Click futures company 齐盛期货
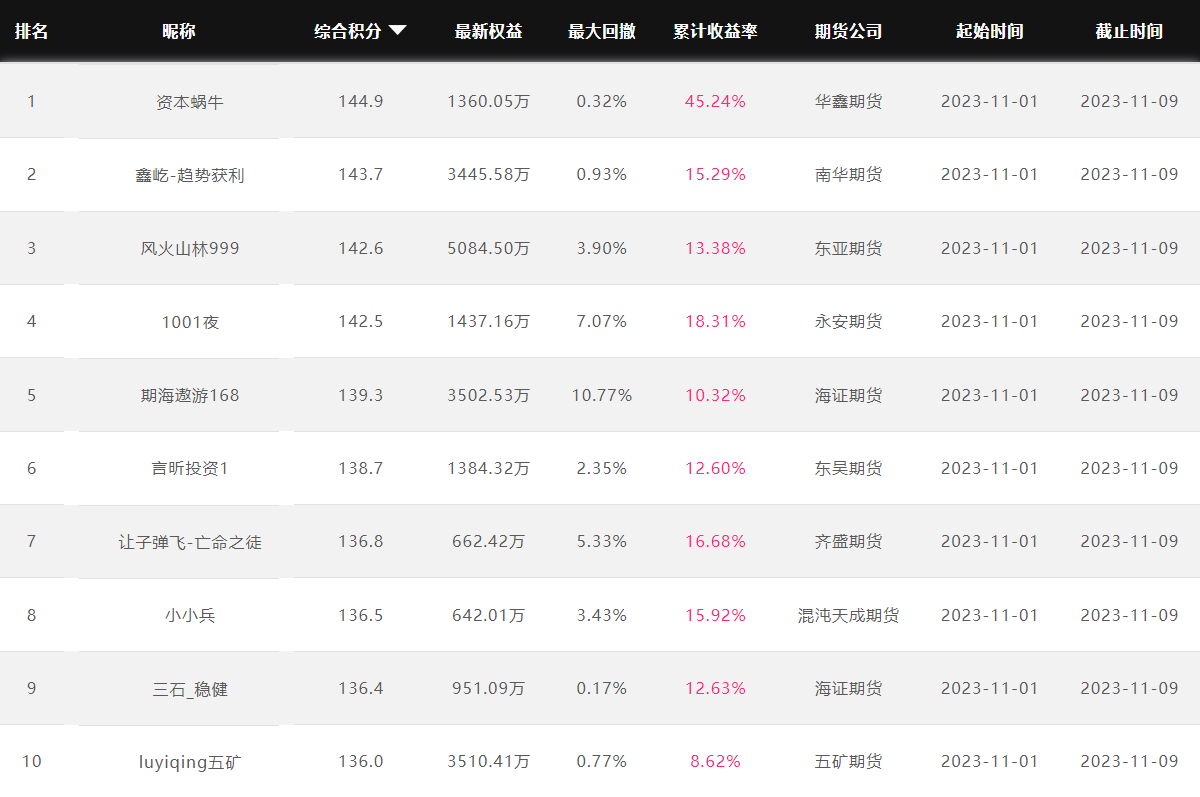This screenshot has height=797, width=1200. (x=848, y=541)
